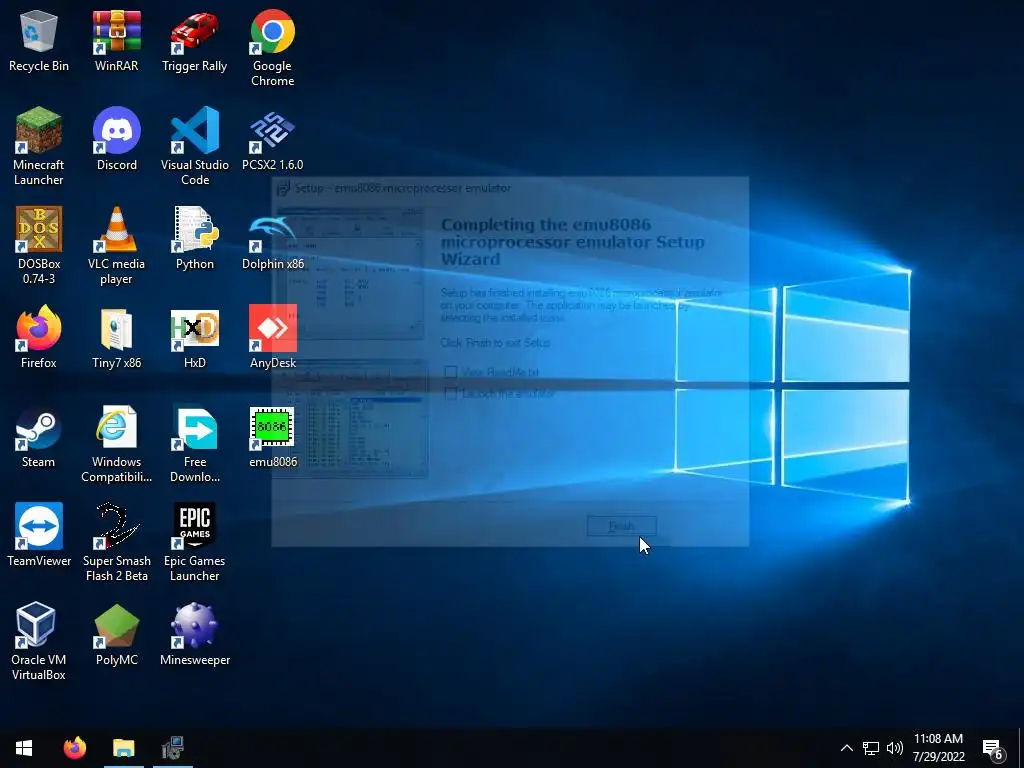1024x768 pixels.
Task: Open File Explorer from the taskbar
Action: pos(123,748)
